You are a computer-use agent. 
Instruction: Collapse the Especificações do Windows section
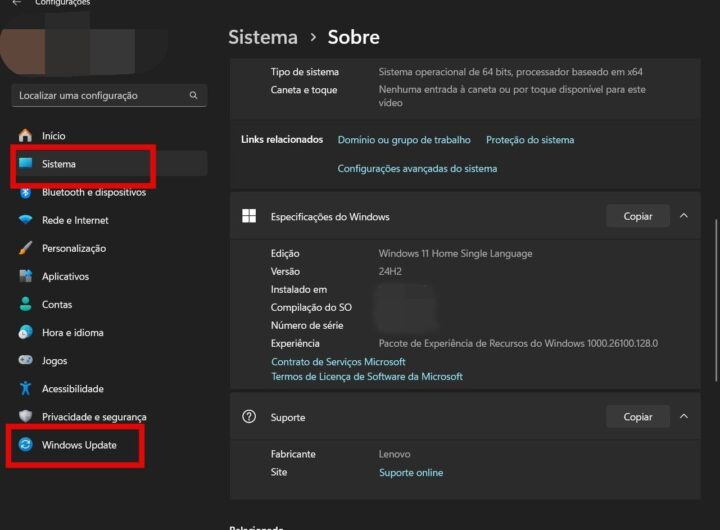coord(684,216)
